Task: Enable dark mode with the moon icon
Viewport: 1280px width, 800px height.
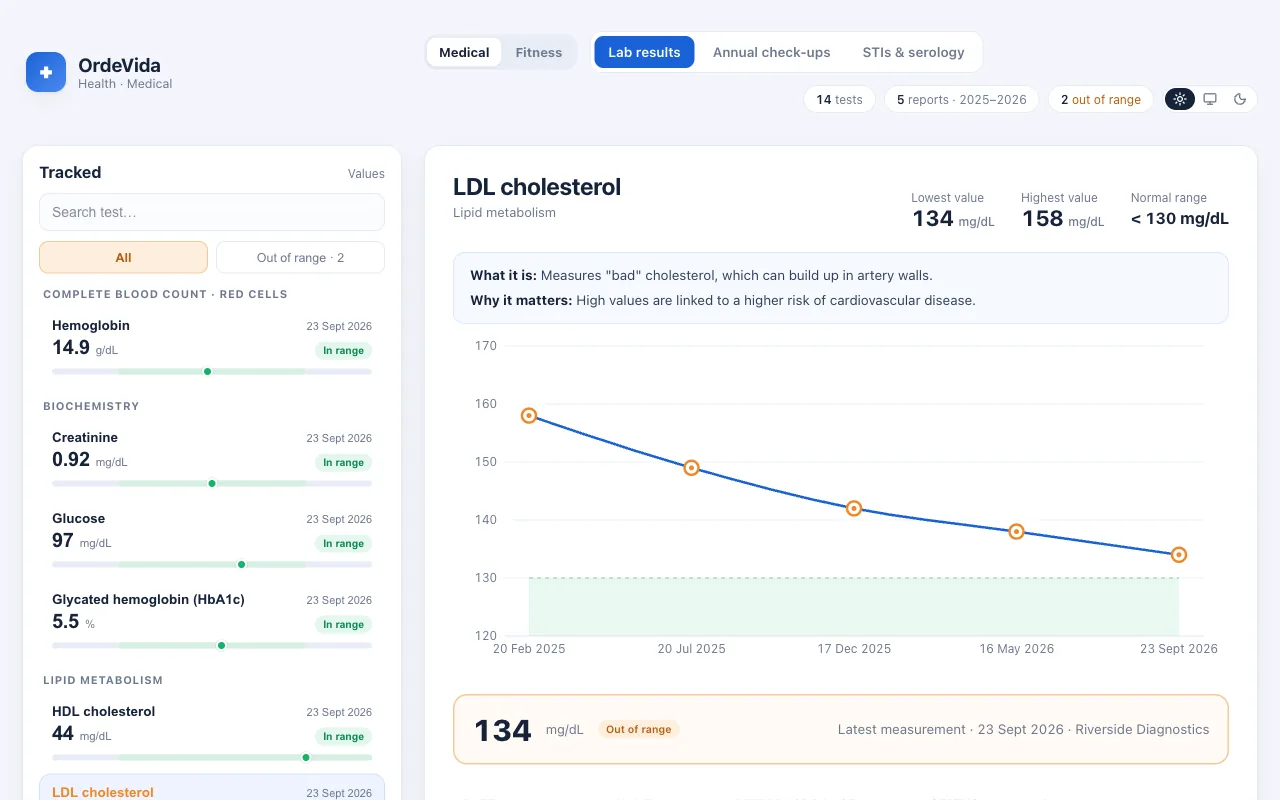Action: [x=1240, y=99]
